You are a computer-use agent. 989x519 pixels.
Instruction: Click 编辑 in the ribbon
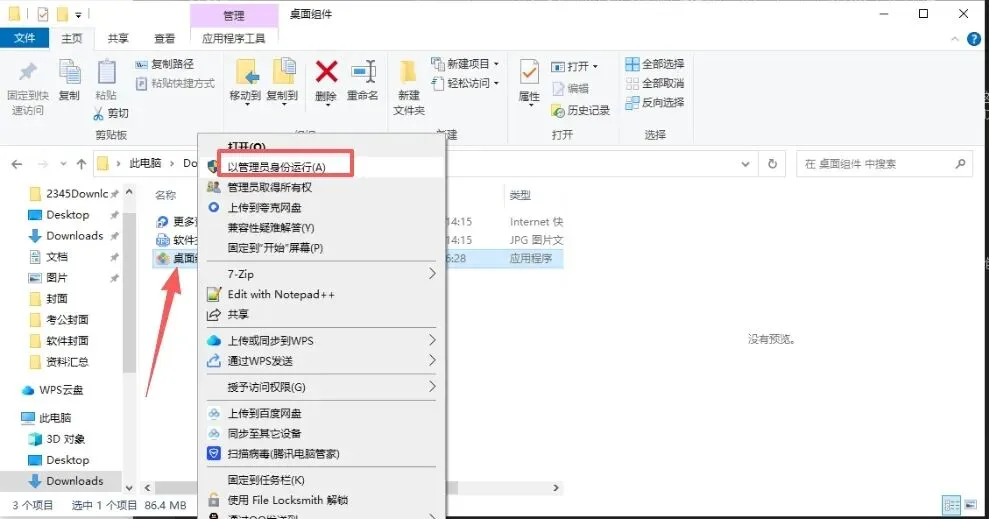(571, 88)
